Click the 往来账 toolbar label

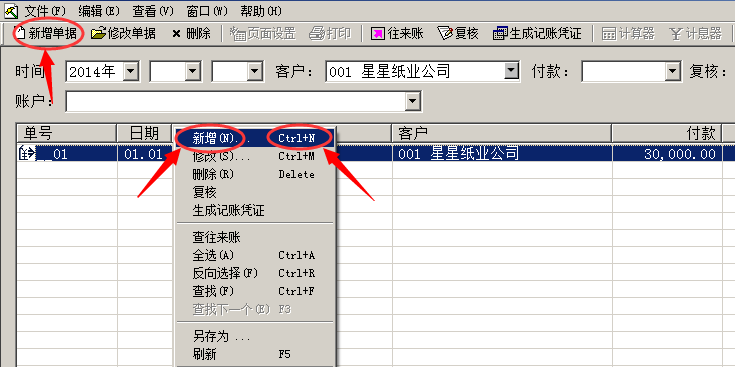coord(405,34)
